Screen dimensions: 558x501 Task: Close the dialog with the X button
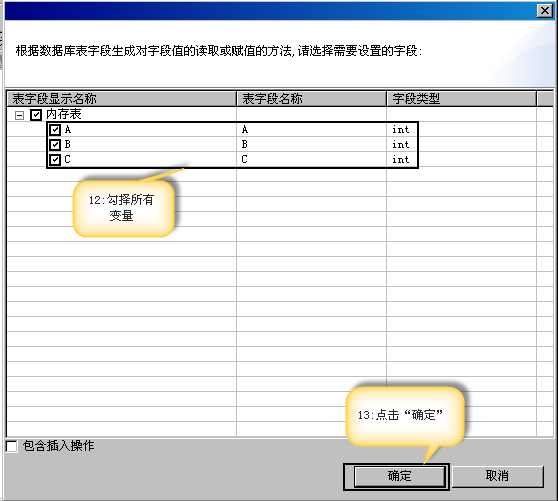pyautogui.click(x=544, y=11)
